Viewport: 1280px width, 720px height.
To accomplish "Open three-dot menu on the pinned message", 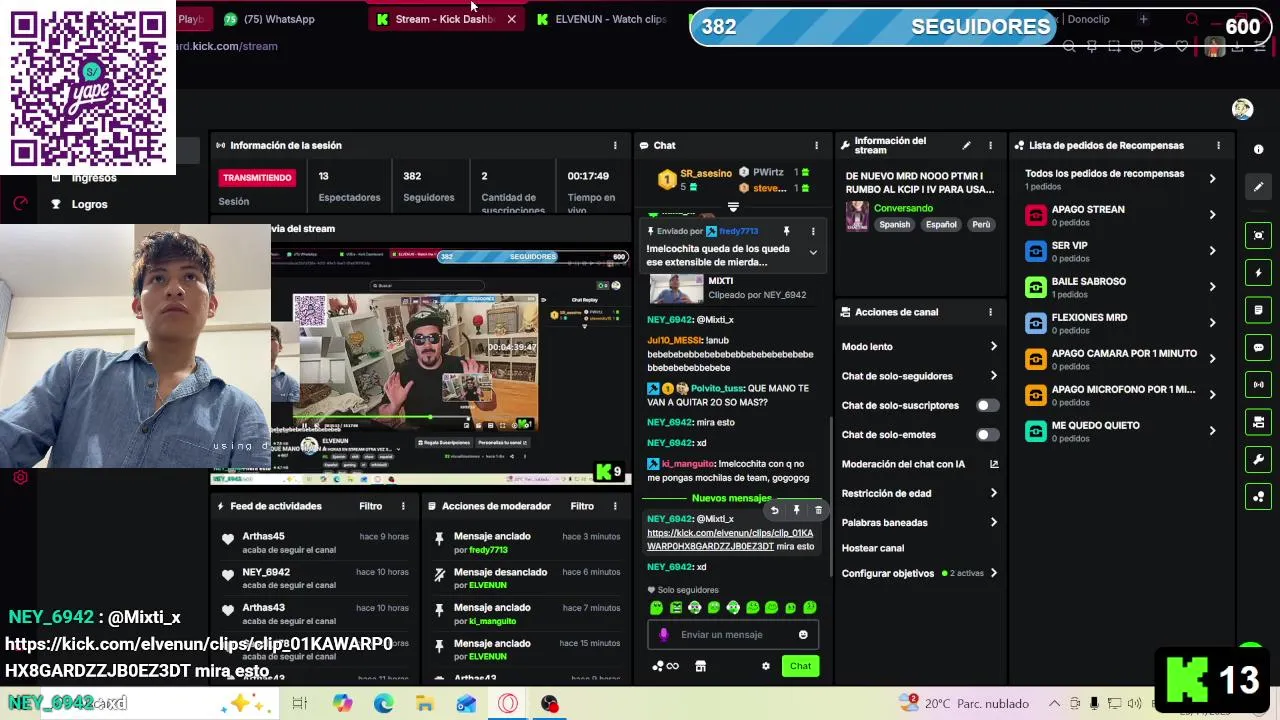I will (x=812, y=231).
